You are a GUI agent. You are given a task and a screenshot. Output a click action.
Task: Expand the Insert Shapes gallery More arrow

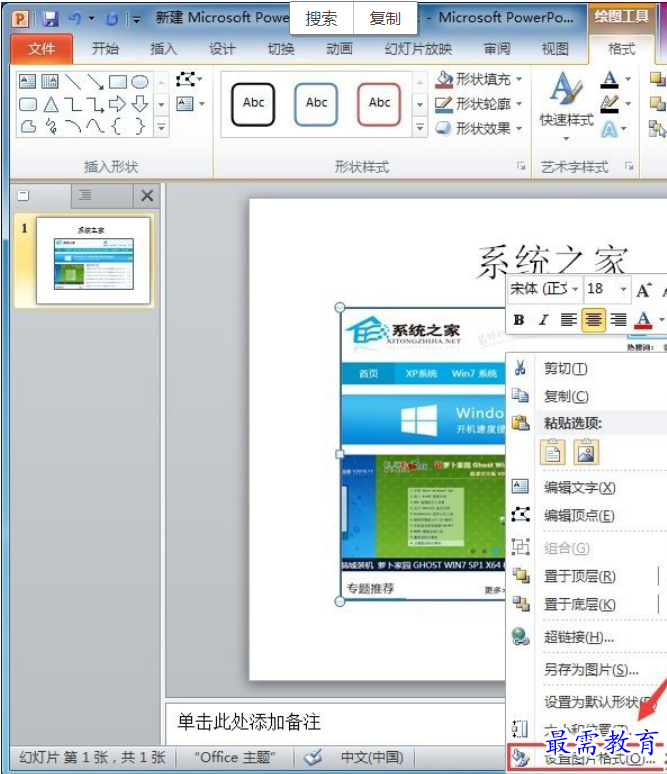tap(161, 127)
